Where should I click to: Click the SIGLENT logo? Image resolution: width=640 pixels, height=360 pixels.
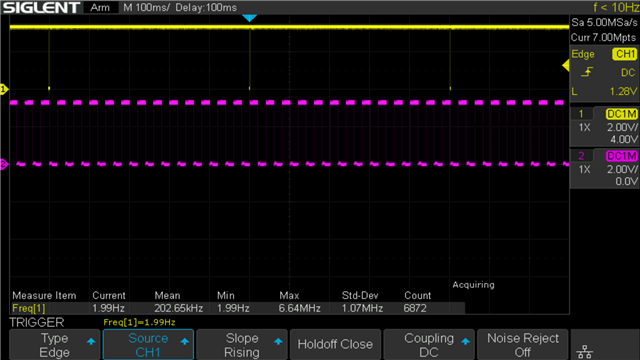click(x=41, y=7)
